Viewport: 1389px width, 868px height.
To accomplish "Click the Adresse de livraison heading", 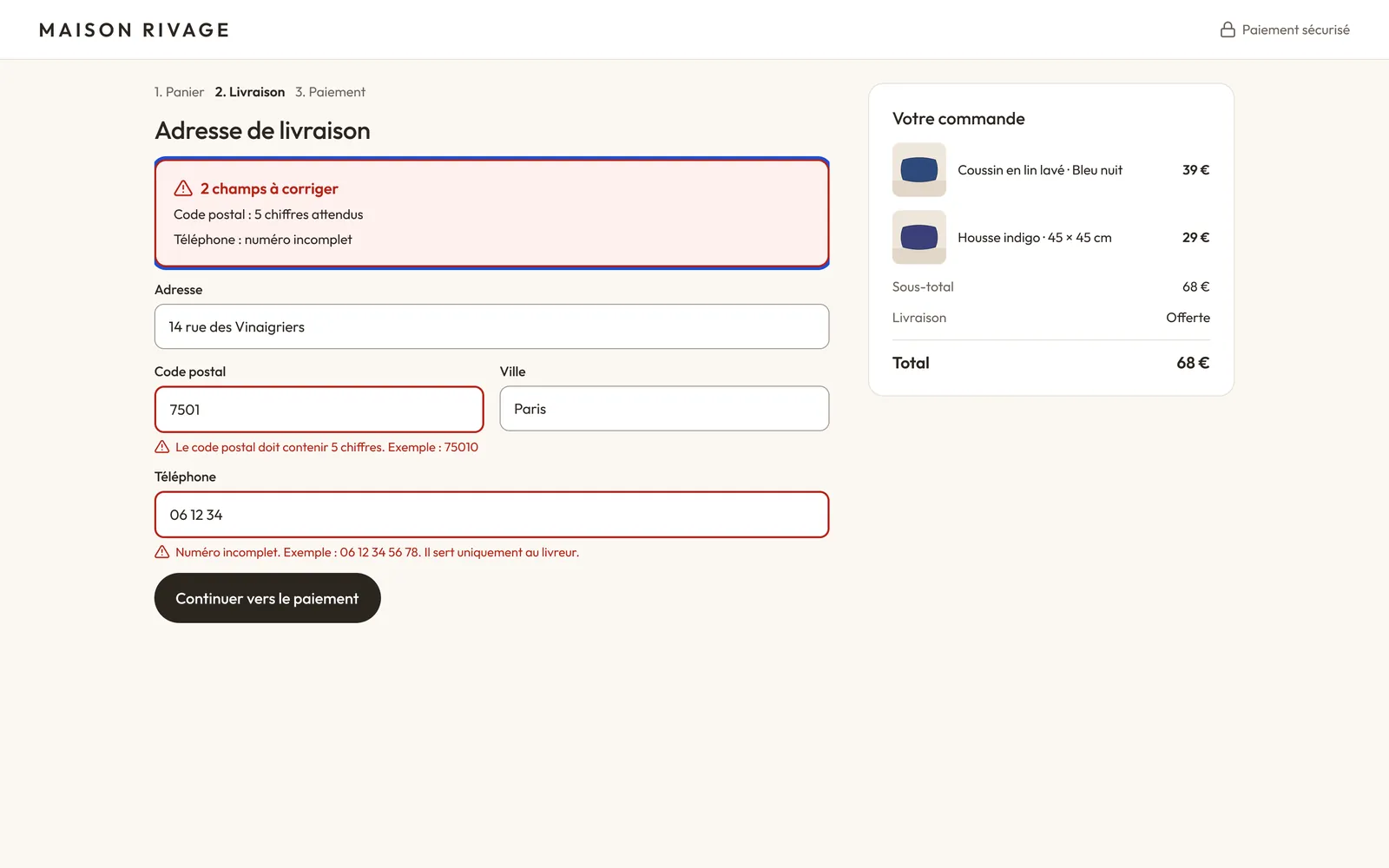I will [x=262, y=130].
